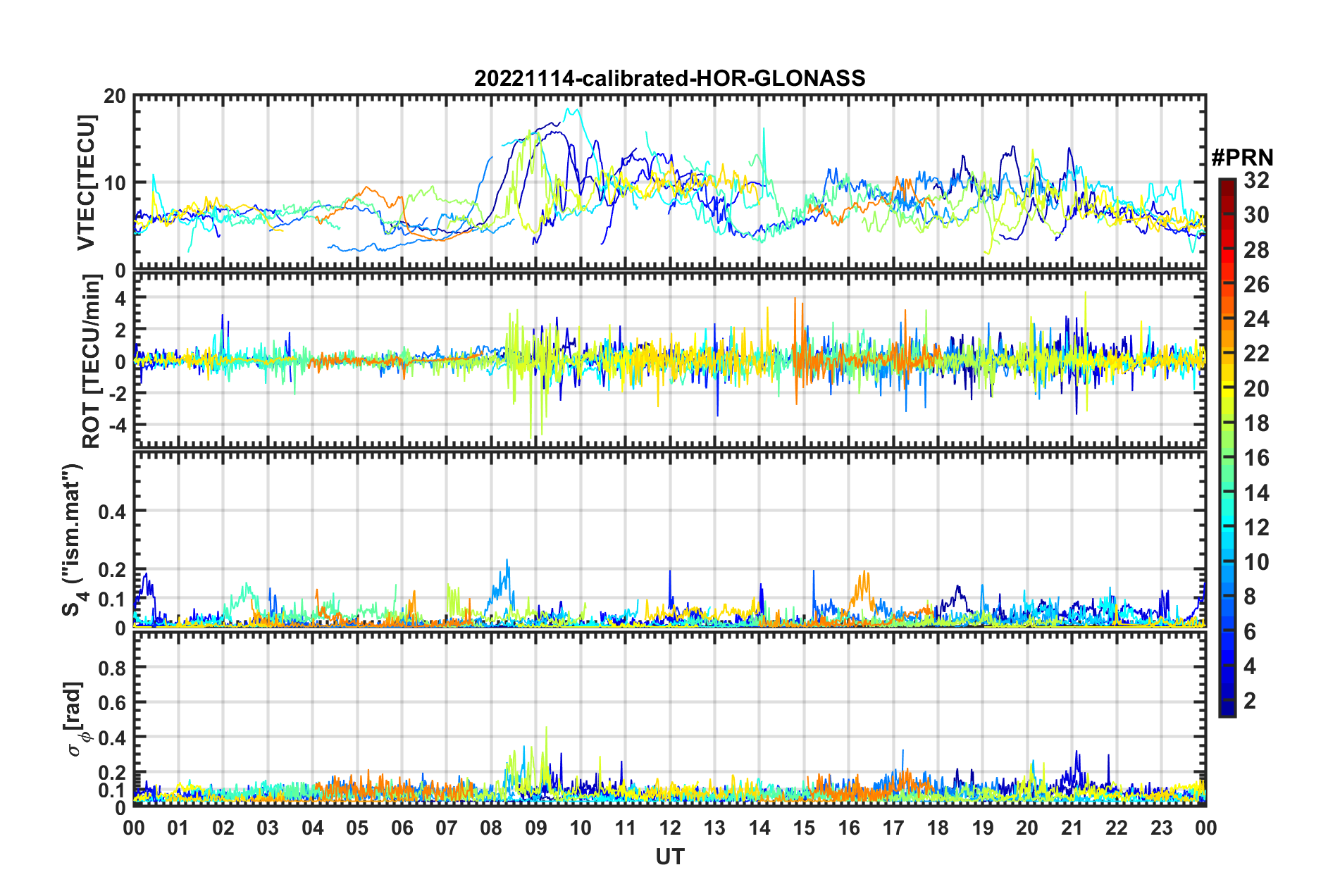The width and height of the screenshot is (1340, 896).
Task: Click x-axis tick label 04
Action: point(312,828)
